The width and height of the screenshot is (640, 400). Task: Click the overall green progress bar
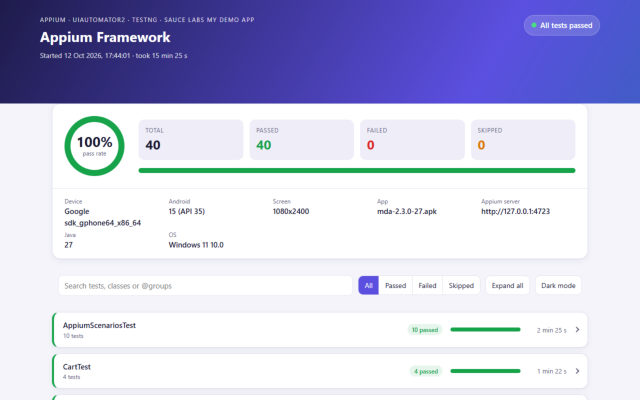(x=357, y=171)
